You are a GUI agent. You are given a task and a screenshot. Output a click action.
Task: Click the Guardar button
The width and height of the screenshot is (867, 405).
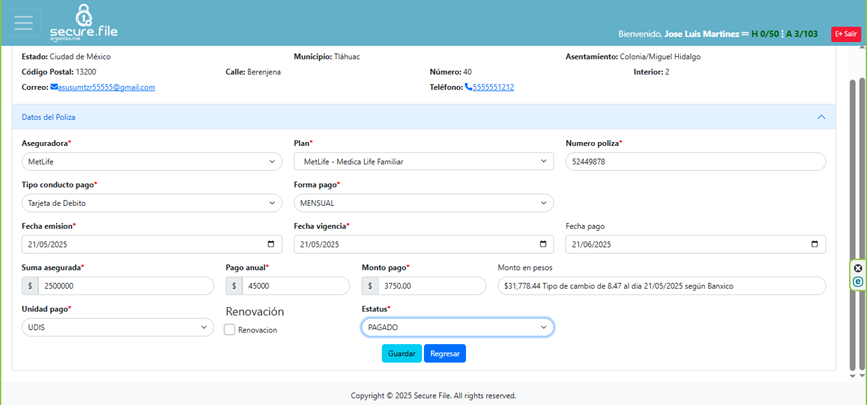click(401, 353)
